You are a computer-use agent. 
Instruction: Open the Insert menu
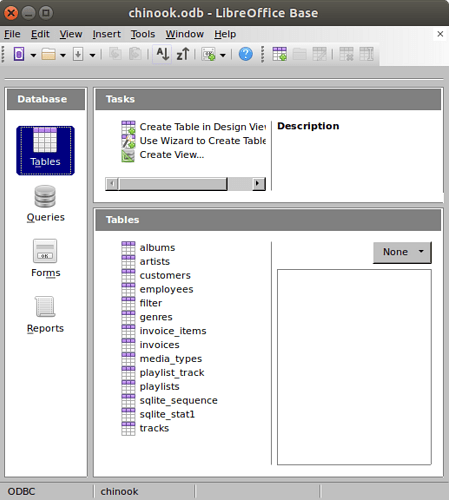coord(107,34)
